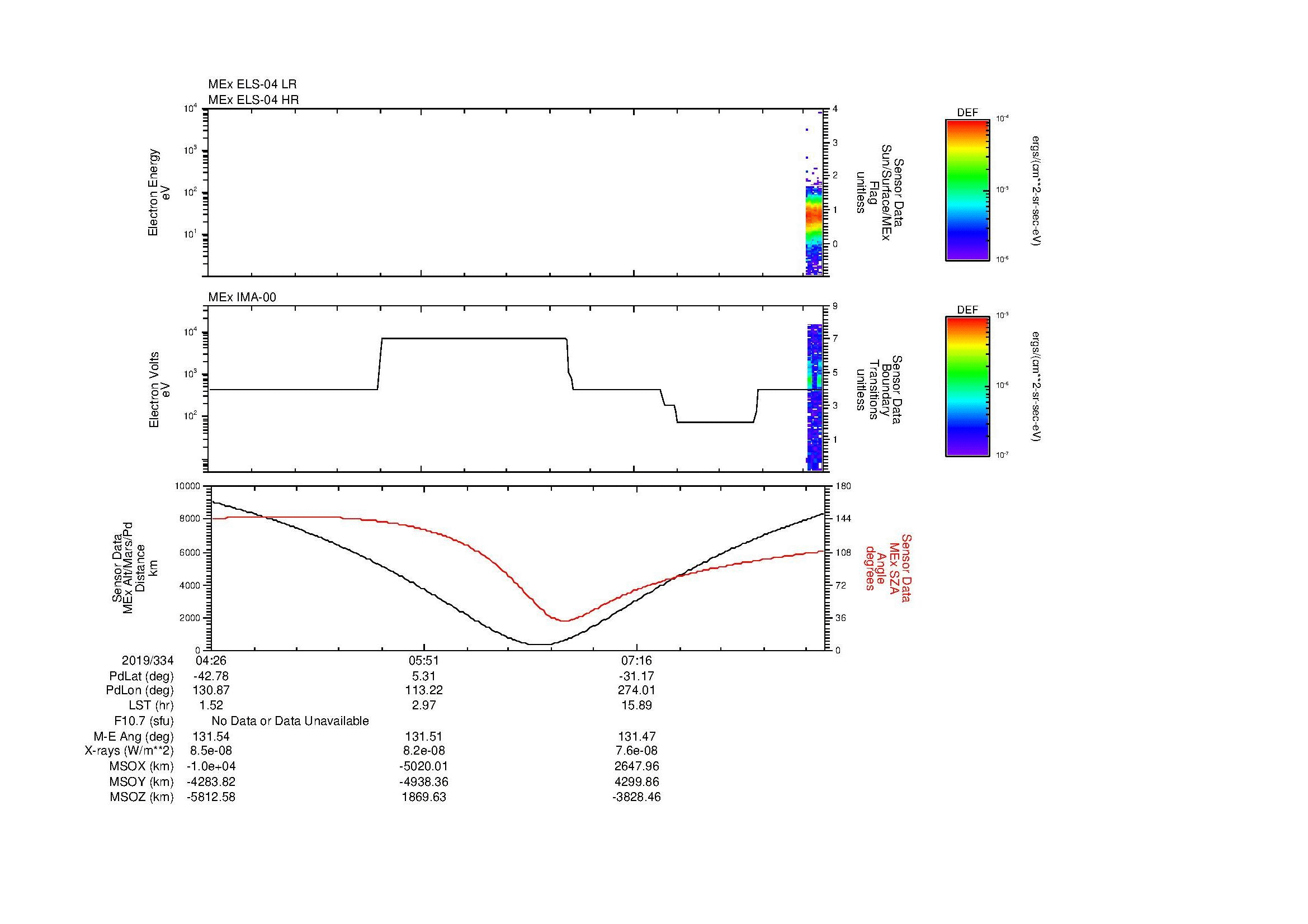Click the '10000' altitude axis tick

tap(187, 486)
